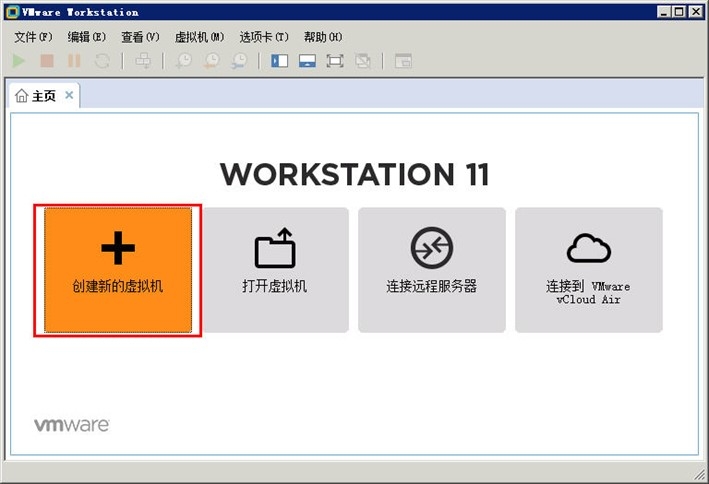
Task: Click 创建新的虚拟机 label
Action: (x=118, y=286)
